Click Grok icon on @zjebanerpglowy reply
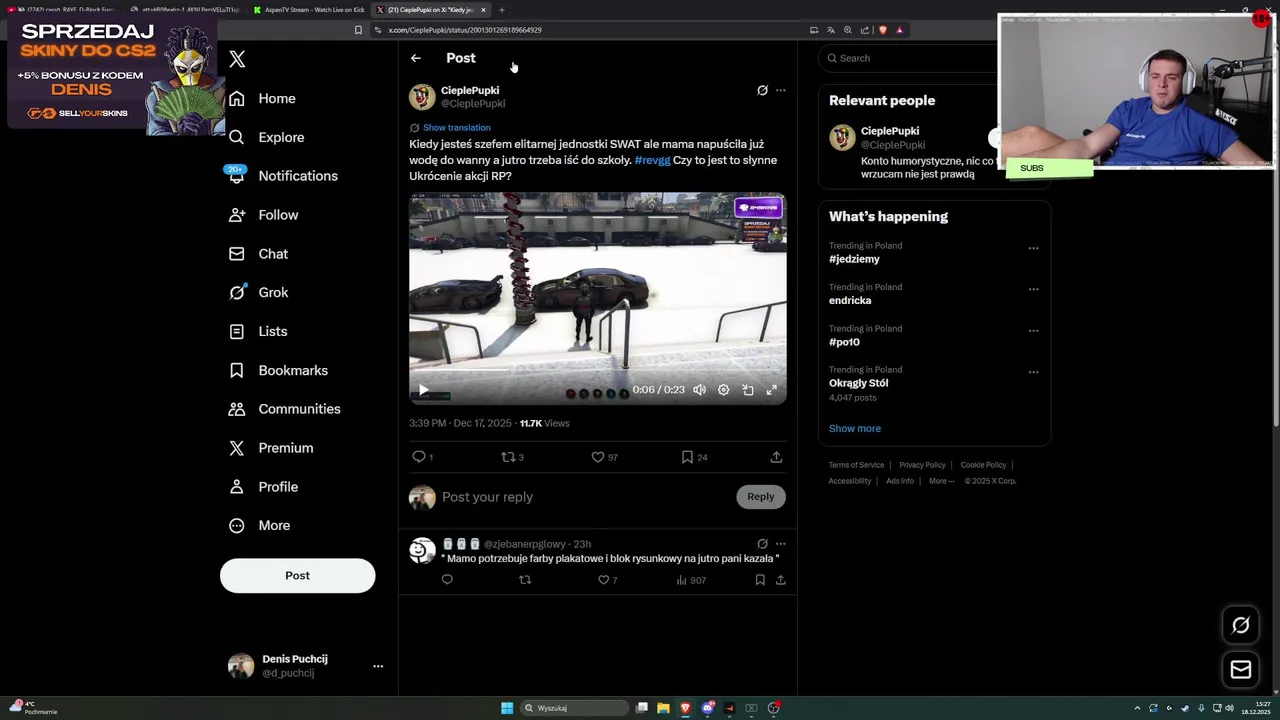The image size is (1280, 720). pos(762,544)
